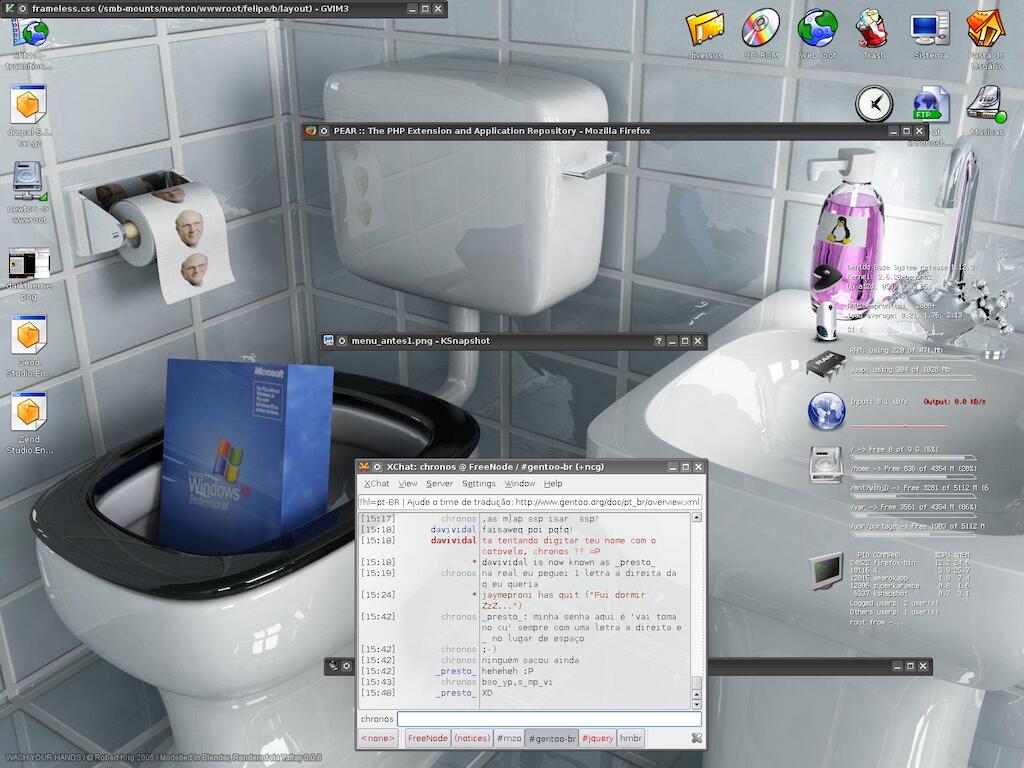Click the XChat message input field
Image resolution: width=1024 pixels, height=768 pixels.
click(x=548, y=719)
